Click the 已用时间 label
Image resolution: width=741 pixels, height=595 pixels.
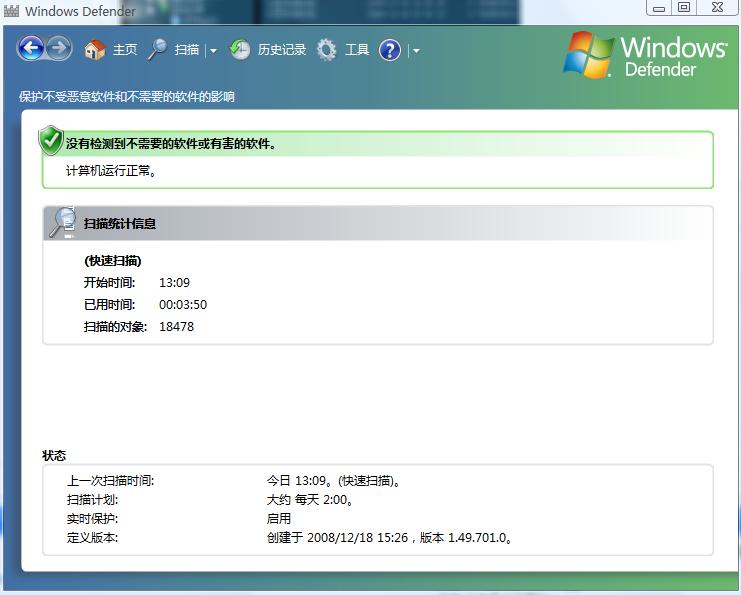pos(109,304)
